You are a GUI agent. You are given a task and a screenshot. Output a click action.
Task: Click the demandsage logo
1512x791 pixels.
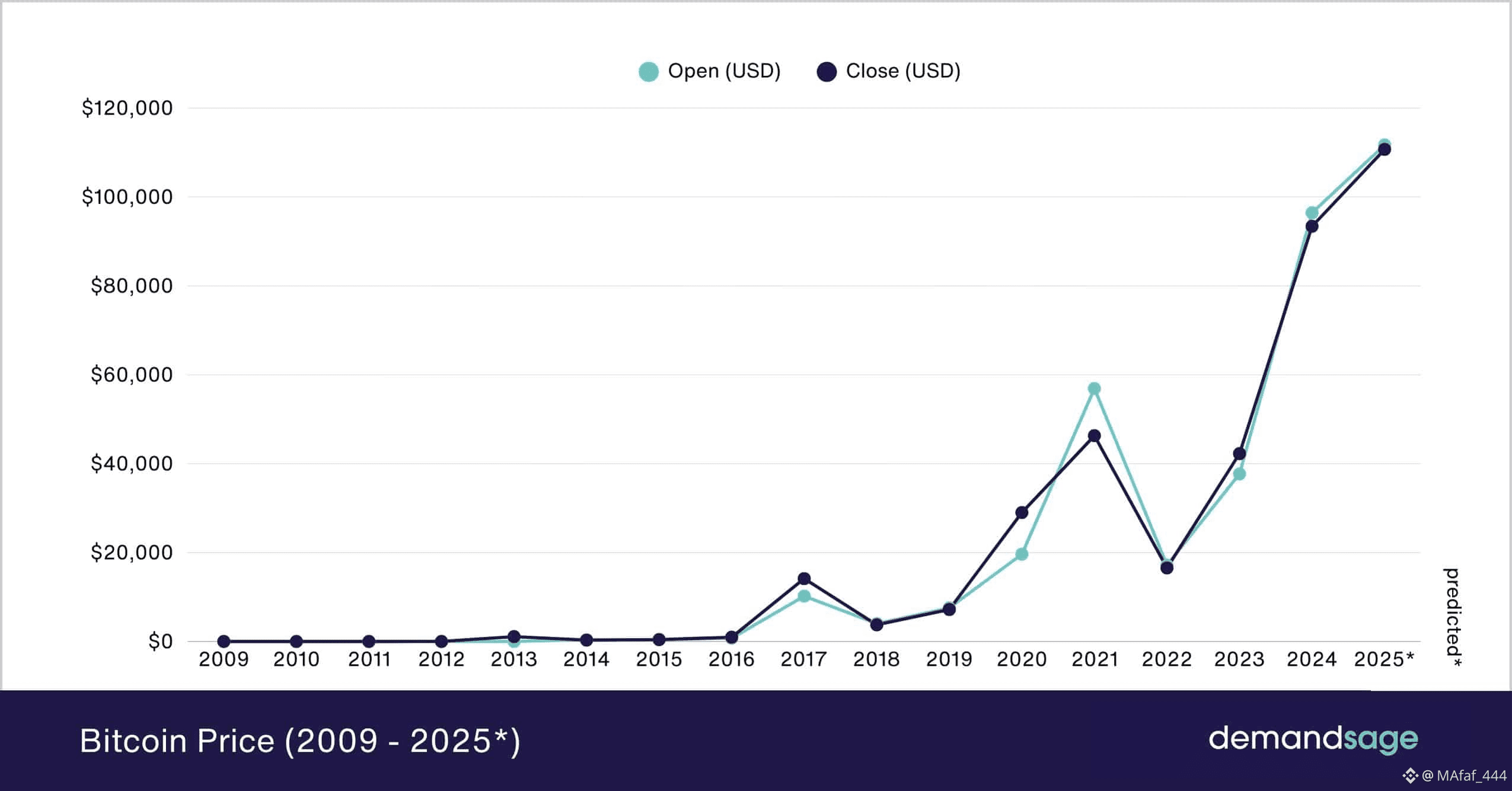click(1313, 739)
